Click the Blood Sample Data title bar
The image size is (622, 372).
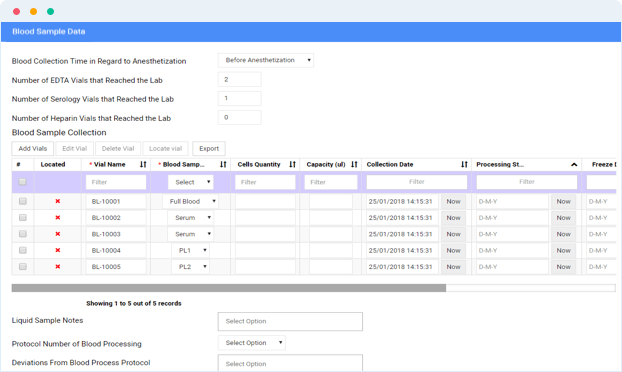[311, 32]
